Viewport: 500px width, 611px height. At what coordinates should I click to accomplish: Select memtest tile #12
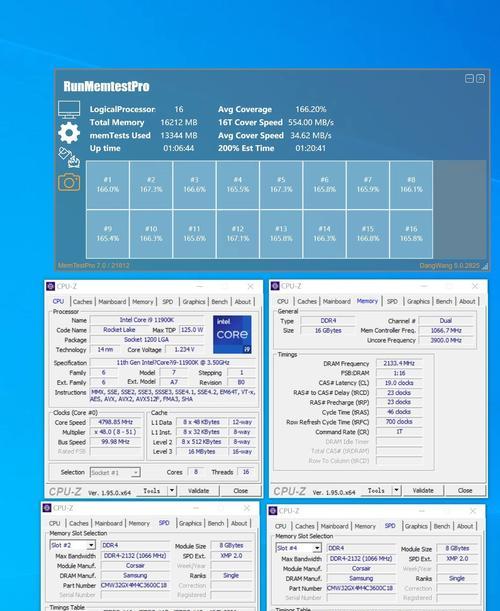tap(238, 234)
